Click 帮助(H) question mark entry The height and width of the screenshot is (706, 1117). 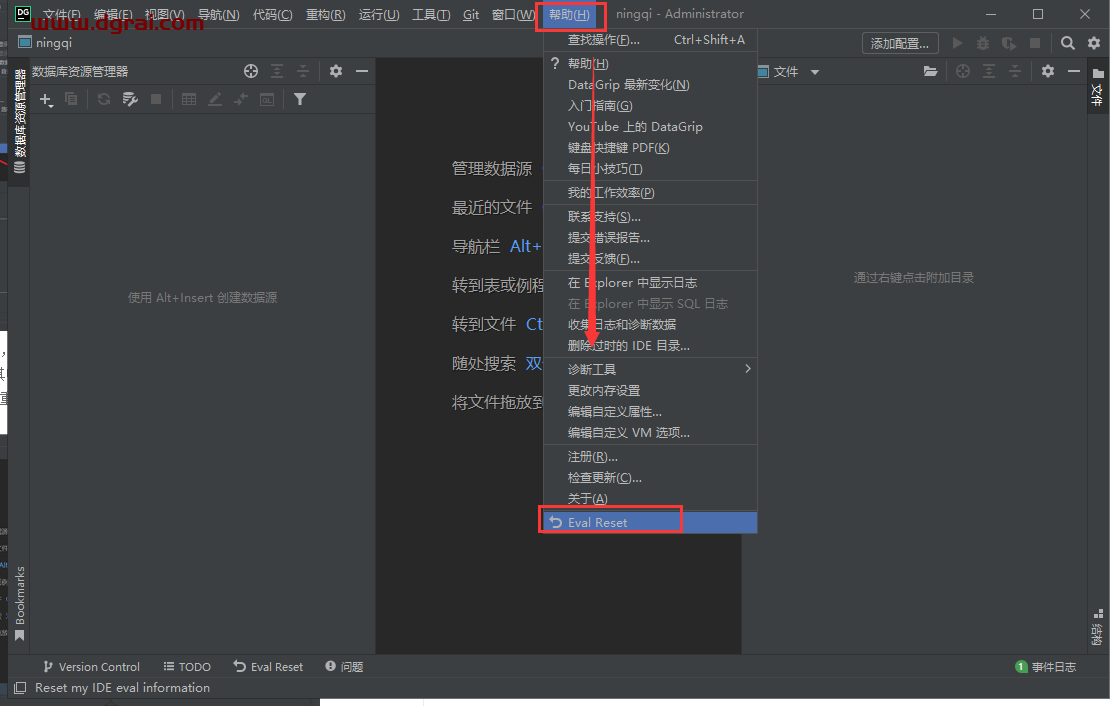(650, 63)
